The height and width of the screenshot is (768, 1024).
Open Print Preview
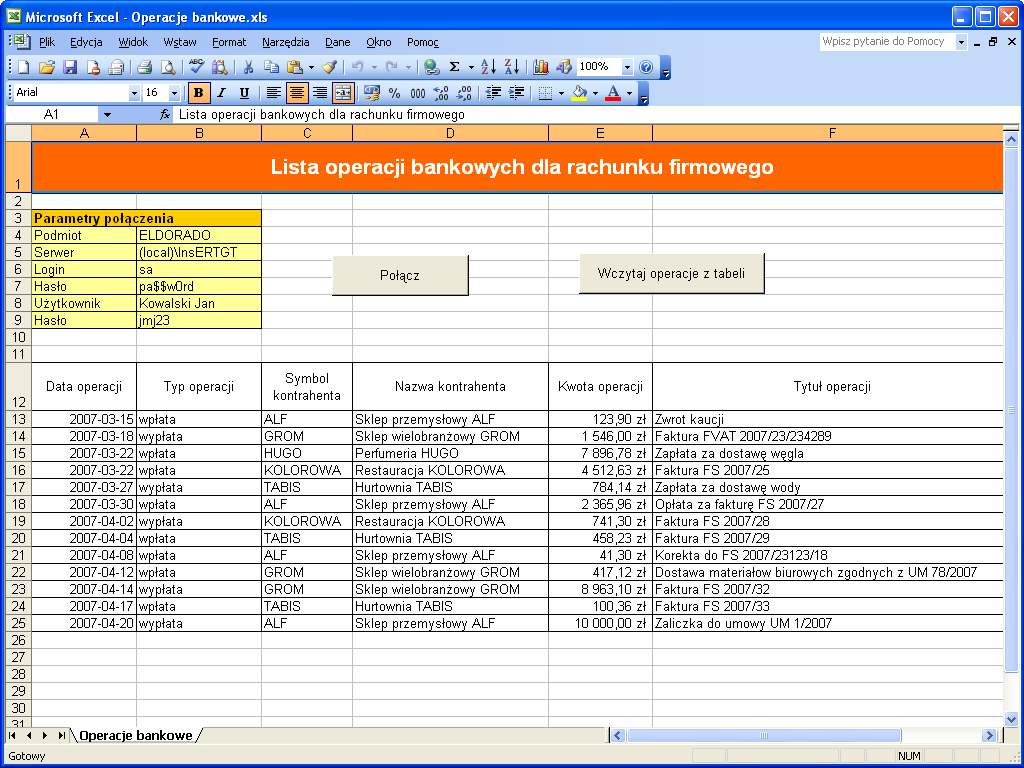tap(168, 67)
